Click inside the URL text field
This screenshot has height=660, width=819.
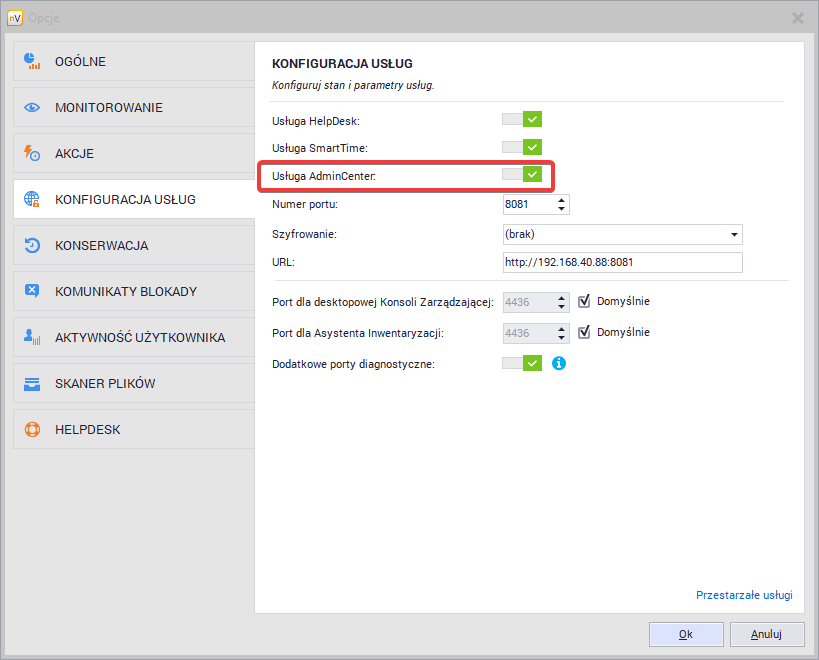[x=622, y=262]
